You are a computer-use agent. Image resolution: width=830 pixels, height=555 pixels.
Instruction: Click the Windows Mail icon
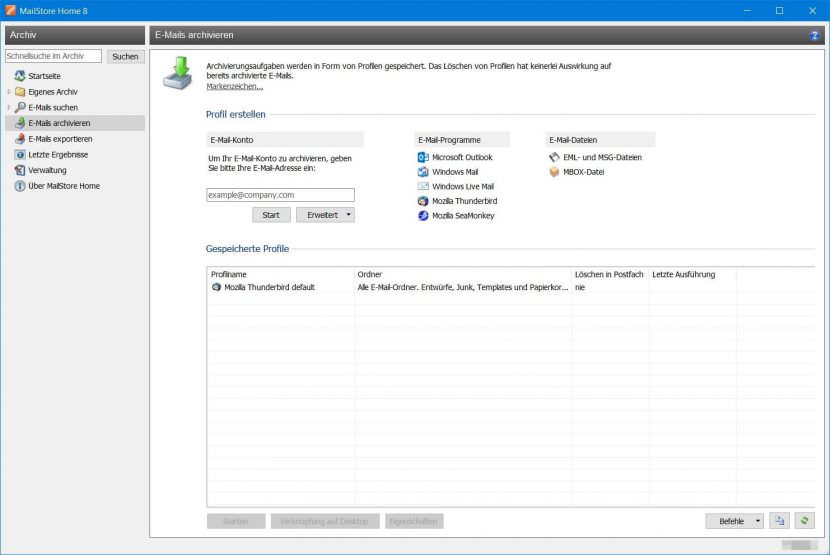click(423, 172)
